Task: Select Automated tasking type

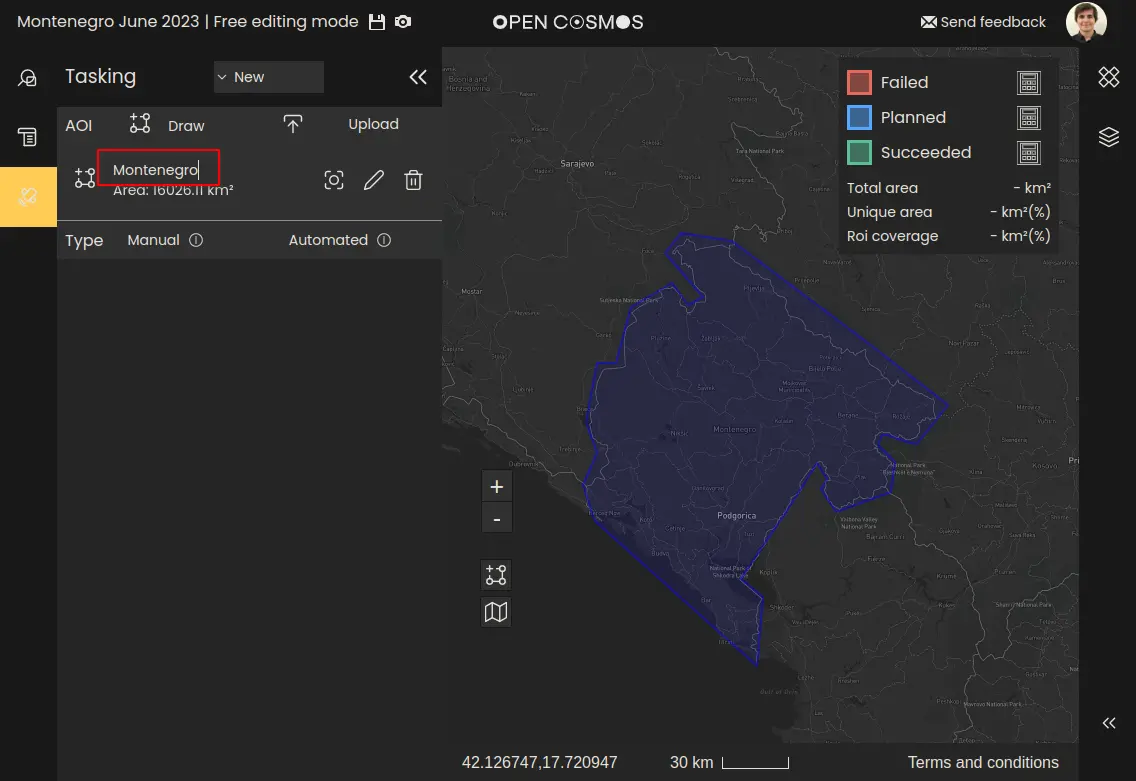Action: tap(328, 240)
